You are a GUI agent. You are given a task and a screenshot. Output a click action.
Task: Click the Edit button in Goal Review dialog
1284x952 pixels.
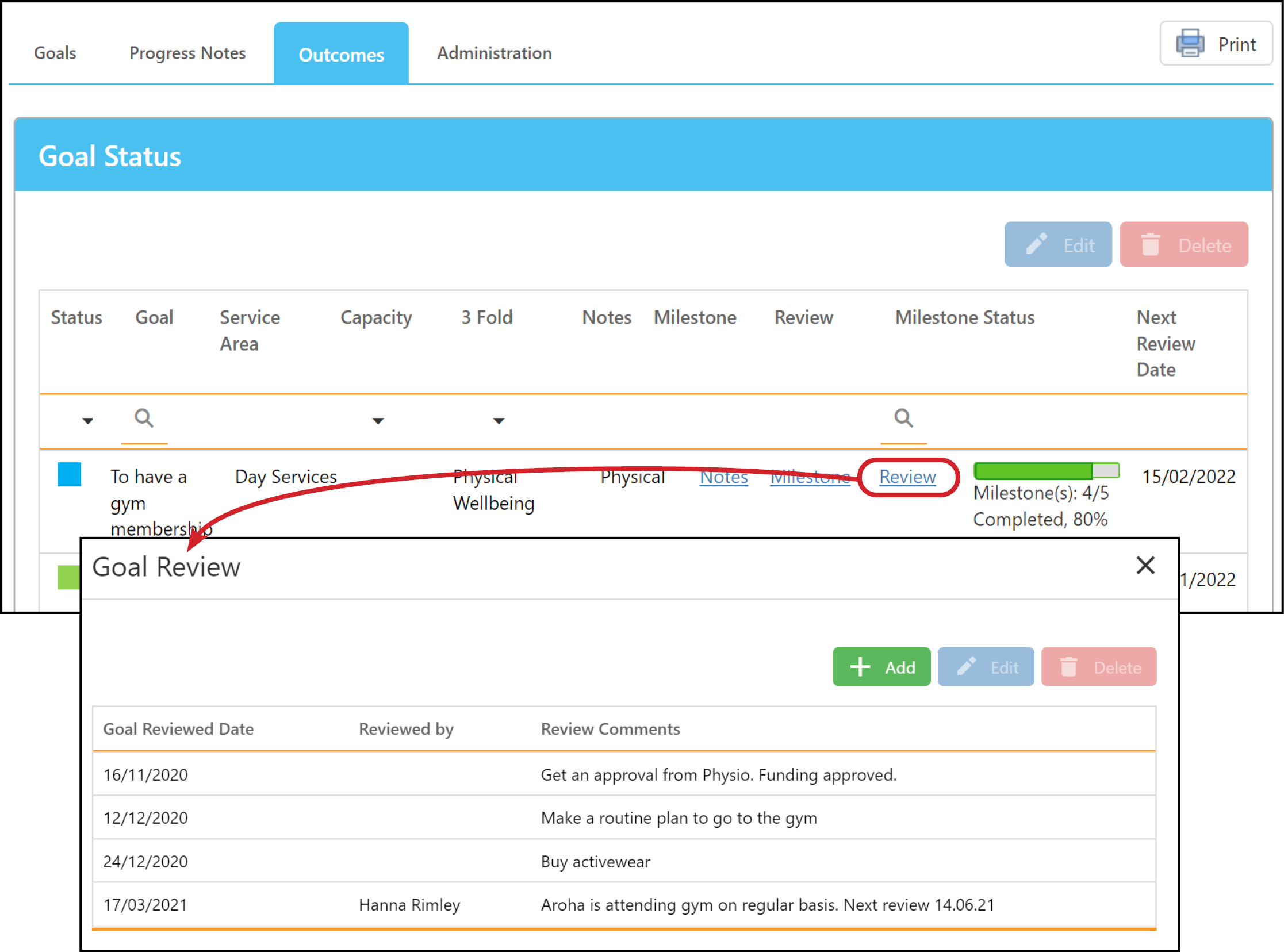point(986,667)
